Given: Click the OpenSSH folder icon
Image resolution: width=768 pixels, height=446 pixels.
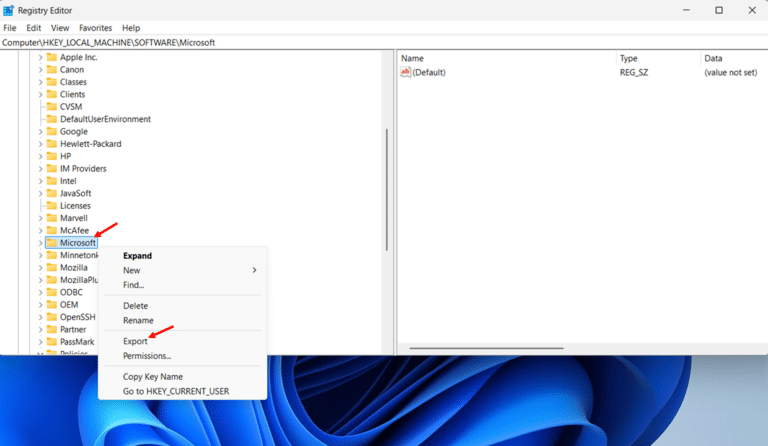Looking at the screenshot, I should coord(51,317).
